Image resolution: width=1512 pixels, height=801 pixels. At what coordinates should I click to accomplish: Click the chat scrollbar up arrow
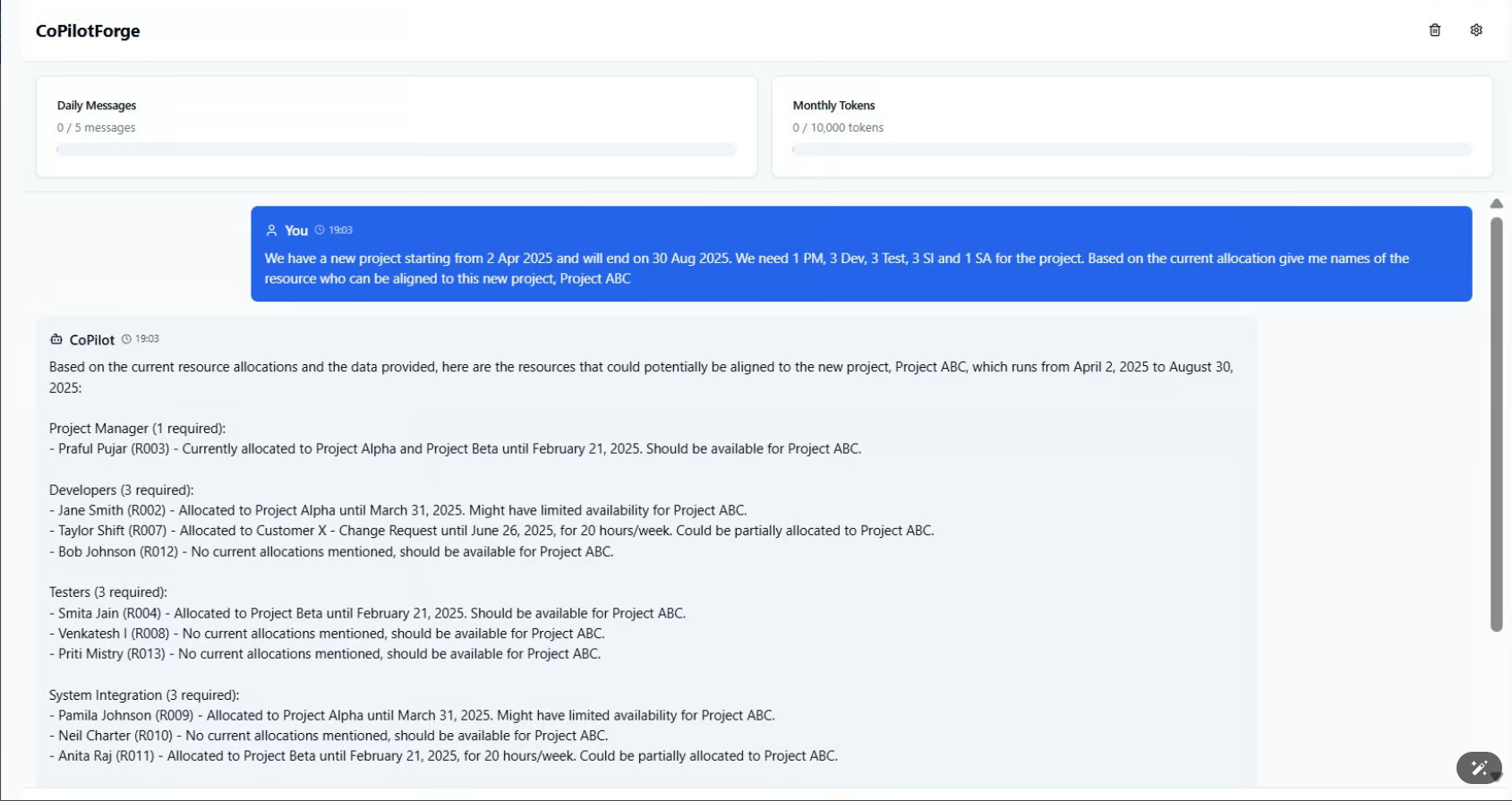click(x=1496, y=204)
